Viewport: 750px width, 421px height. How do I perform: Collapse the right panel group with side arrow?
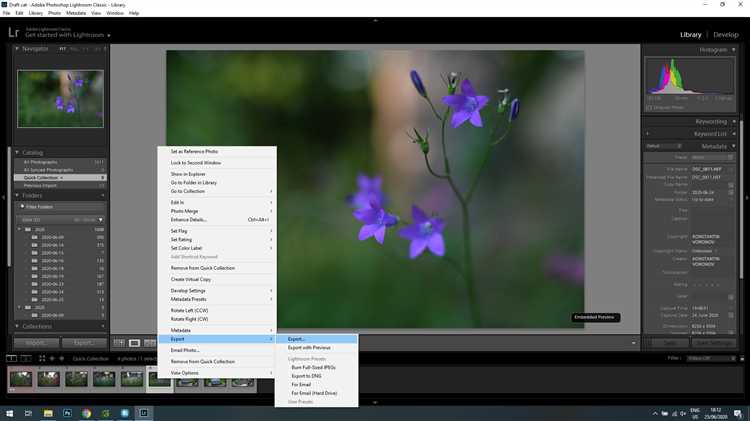[747, 197]
